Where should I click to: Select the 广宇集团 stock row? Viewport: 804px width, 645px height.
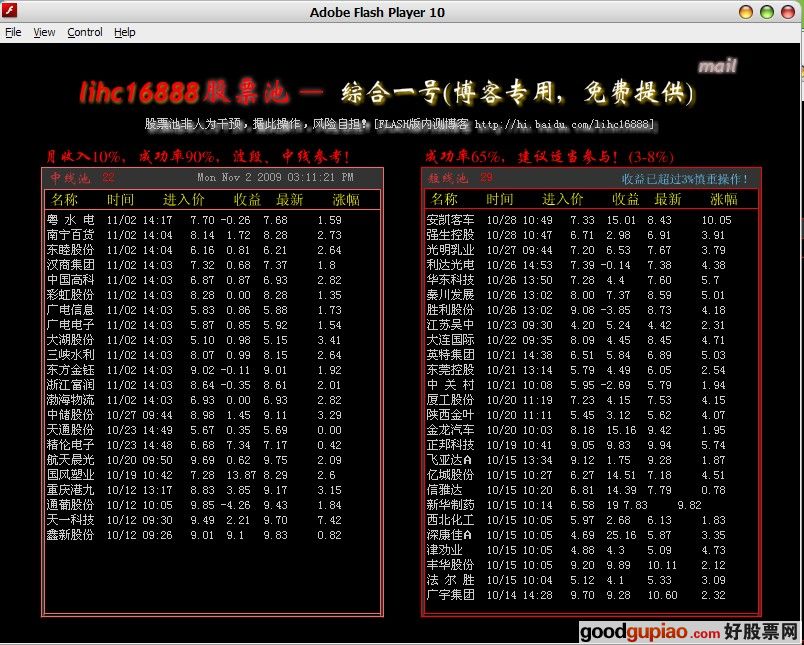pyautogui.click(x=576, y=595)
